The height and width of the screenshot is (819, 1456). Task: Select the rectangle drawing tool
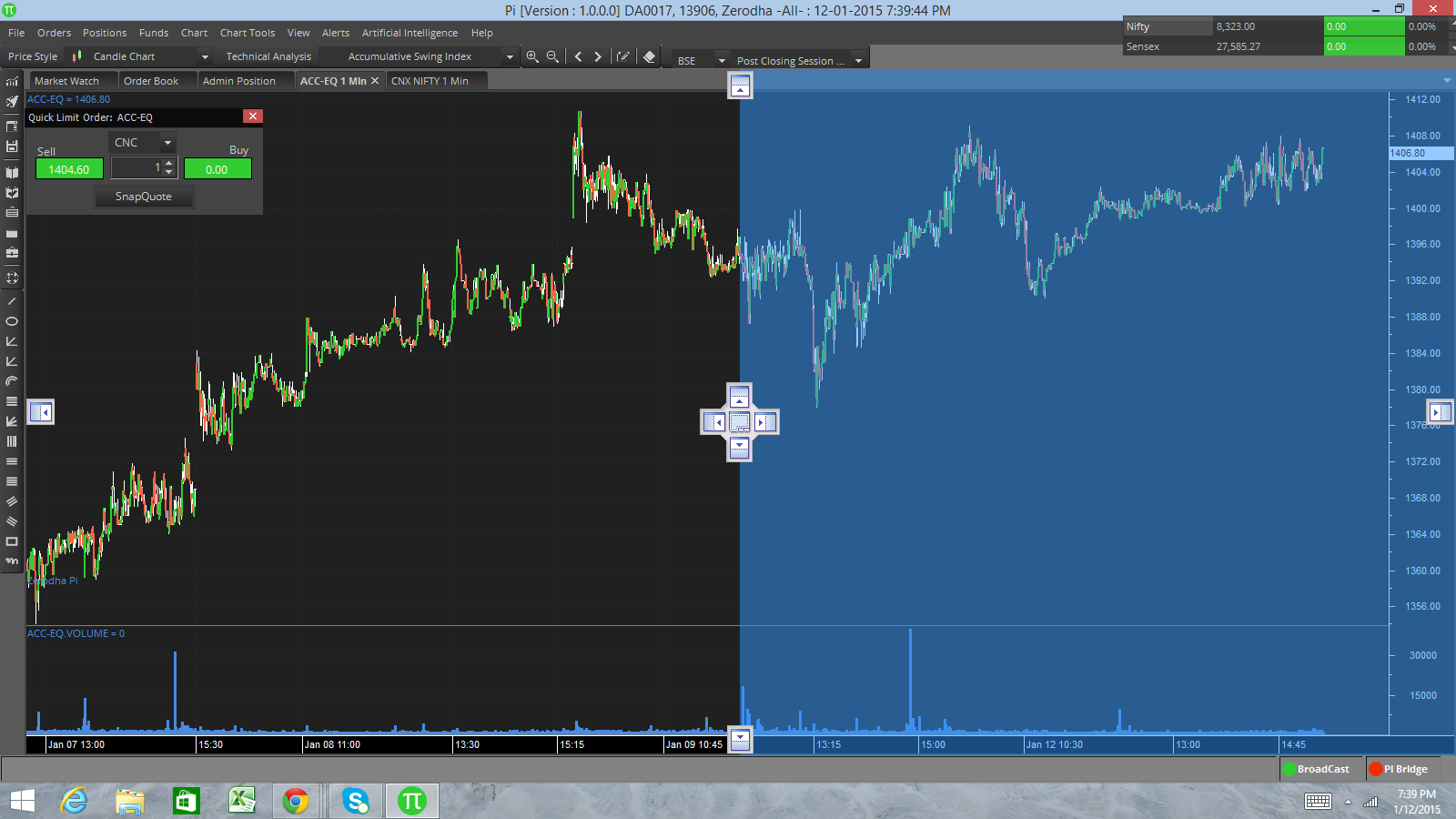pos(12,541)
